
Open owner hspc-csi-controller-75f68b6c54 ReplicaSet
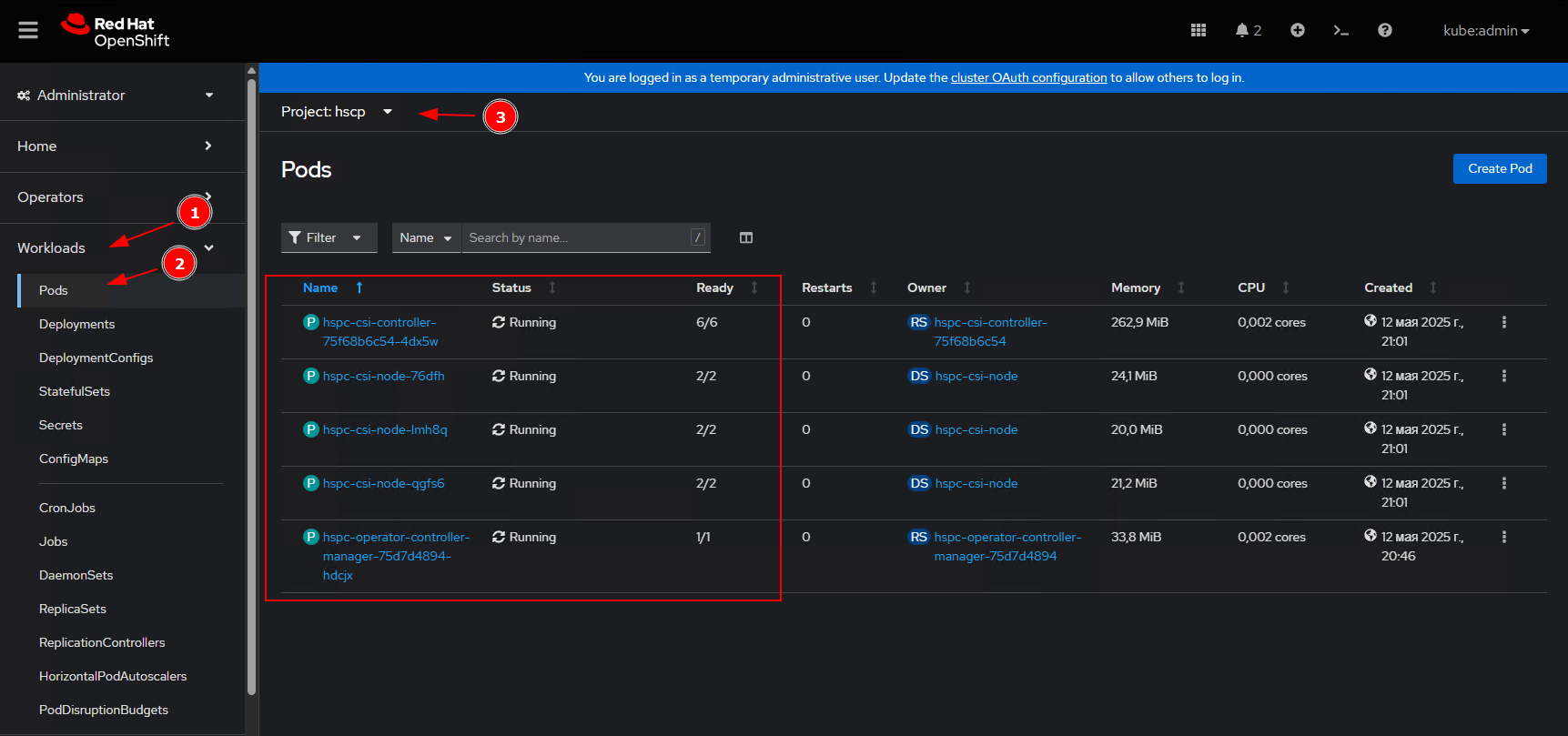[x=990, y=332]
